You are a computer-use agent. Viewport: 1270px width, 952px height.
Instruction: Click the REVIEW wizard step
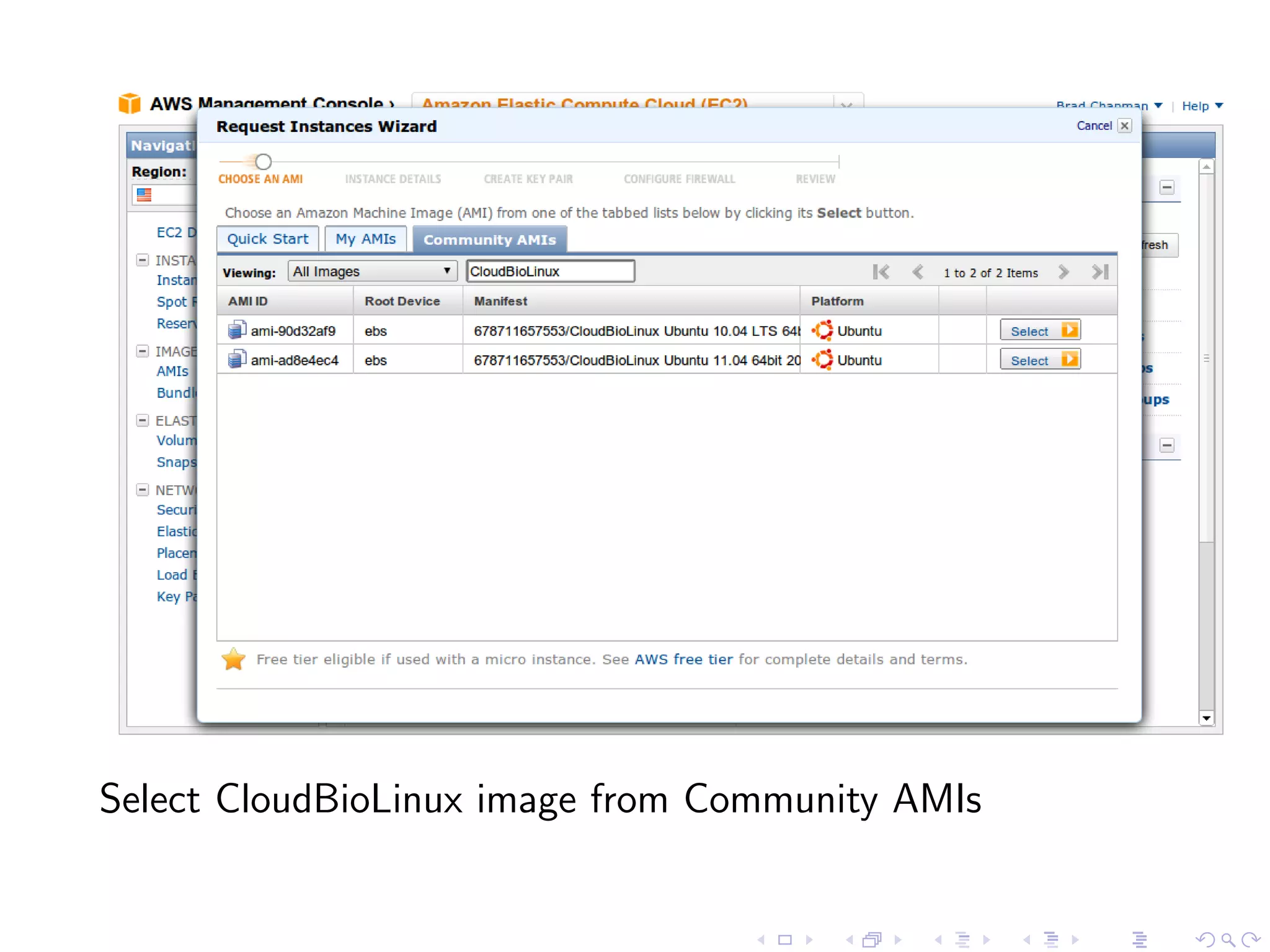pos(815,179)
